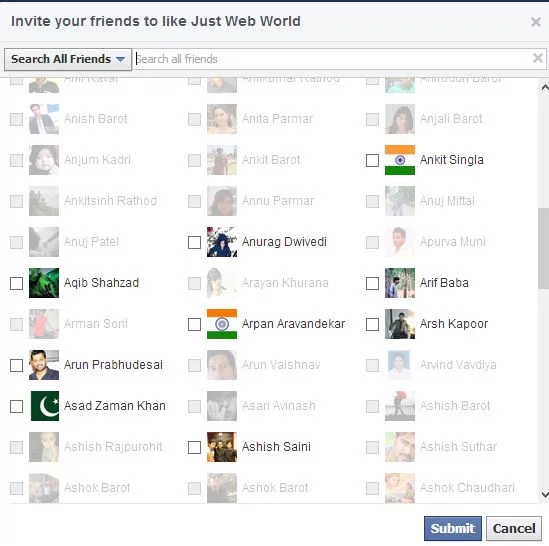This screenshot has width=549, height=546.
Task: Click the greyed-out name Ankit Barot
Action: point(271,160)
